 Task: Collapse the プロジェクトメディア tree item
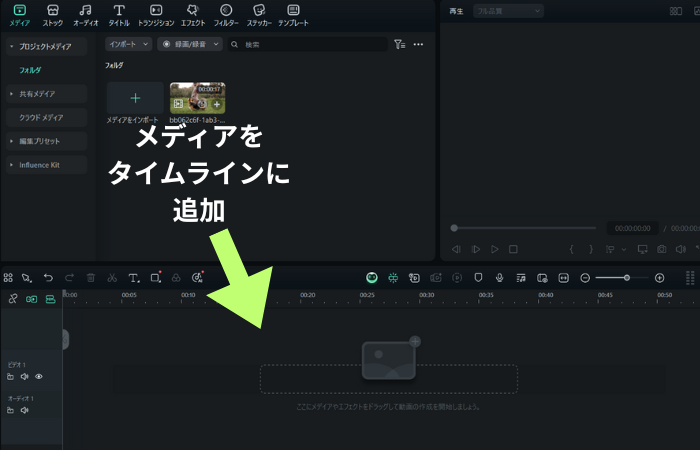(12, 46)
